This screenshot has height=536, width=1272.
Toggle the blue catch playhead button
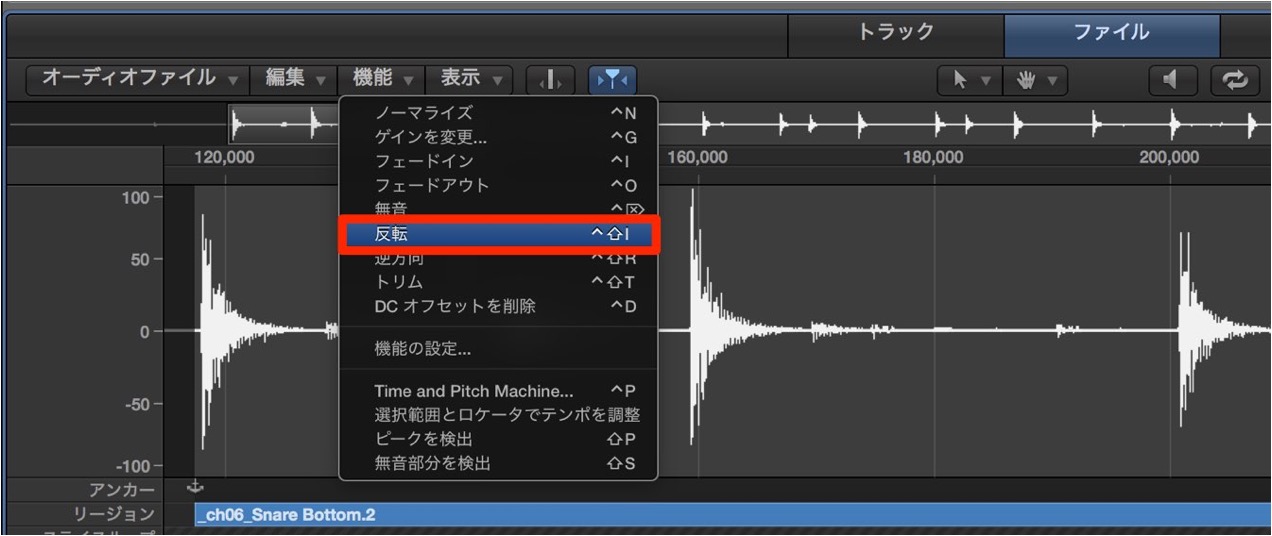[x=612, y=80]
